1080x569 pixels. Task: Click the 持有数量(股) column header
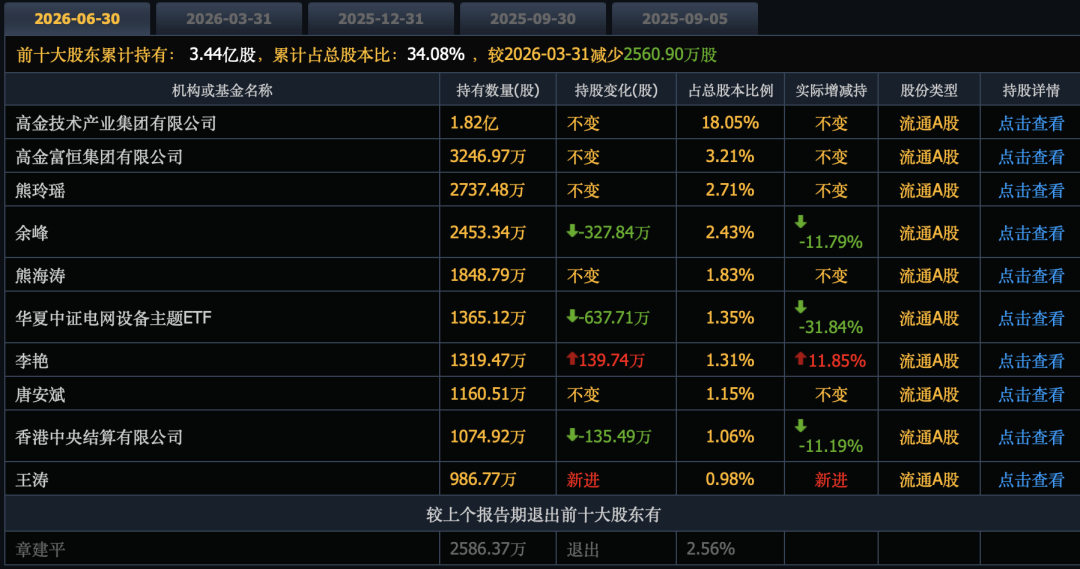(x=498, y=90)
